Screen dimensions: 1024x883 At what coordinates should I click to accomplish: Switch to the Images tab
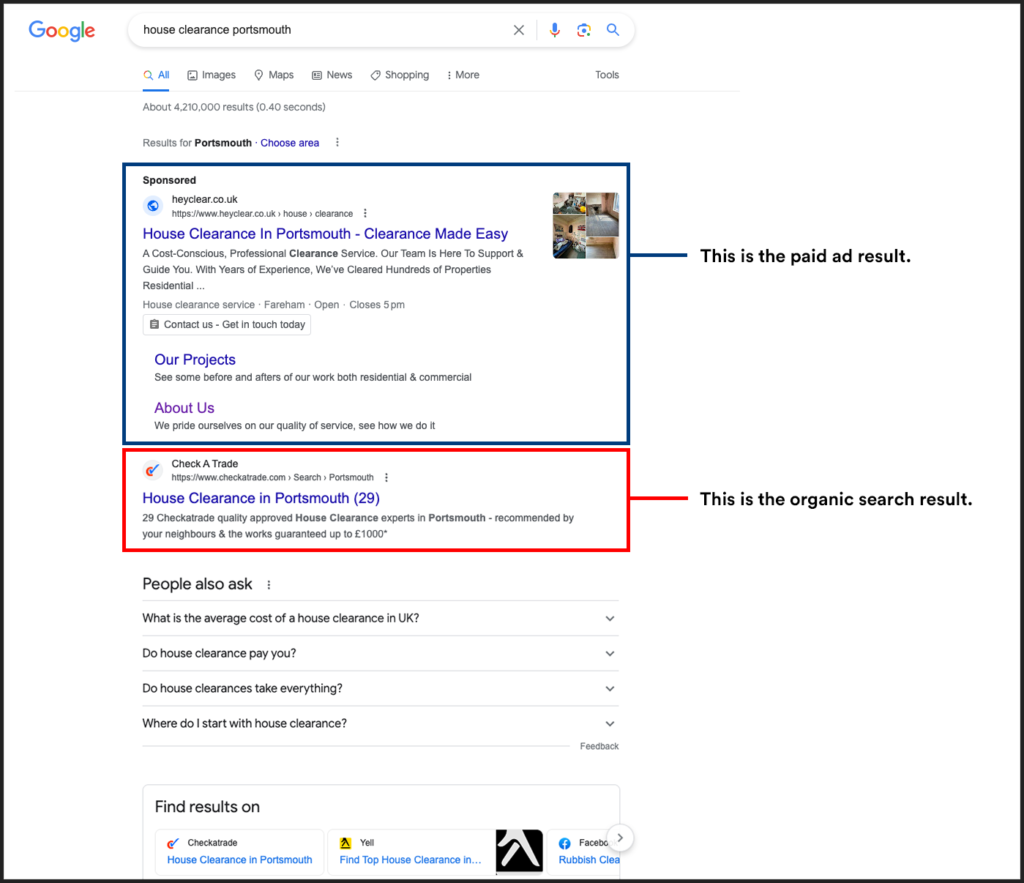(211, 75)
